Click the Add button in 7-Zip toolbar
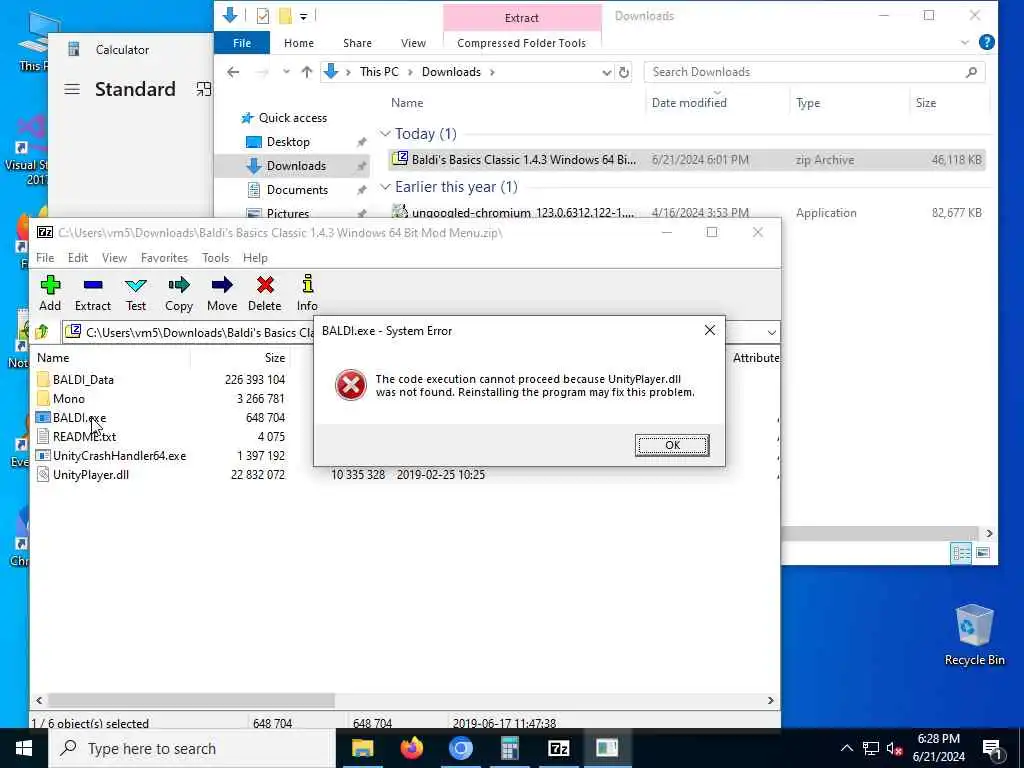 coord(50,293)
